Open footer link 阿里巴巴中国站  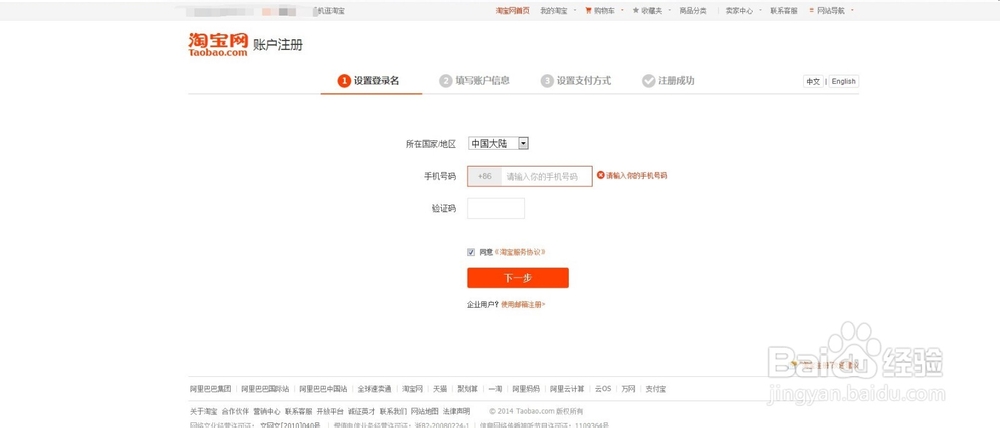[x=323, y=388]
